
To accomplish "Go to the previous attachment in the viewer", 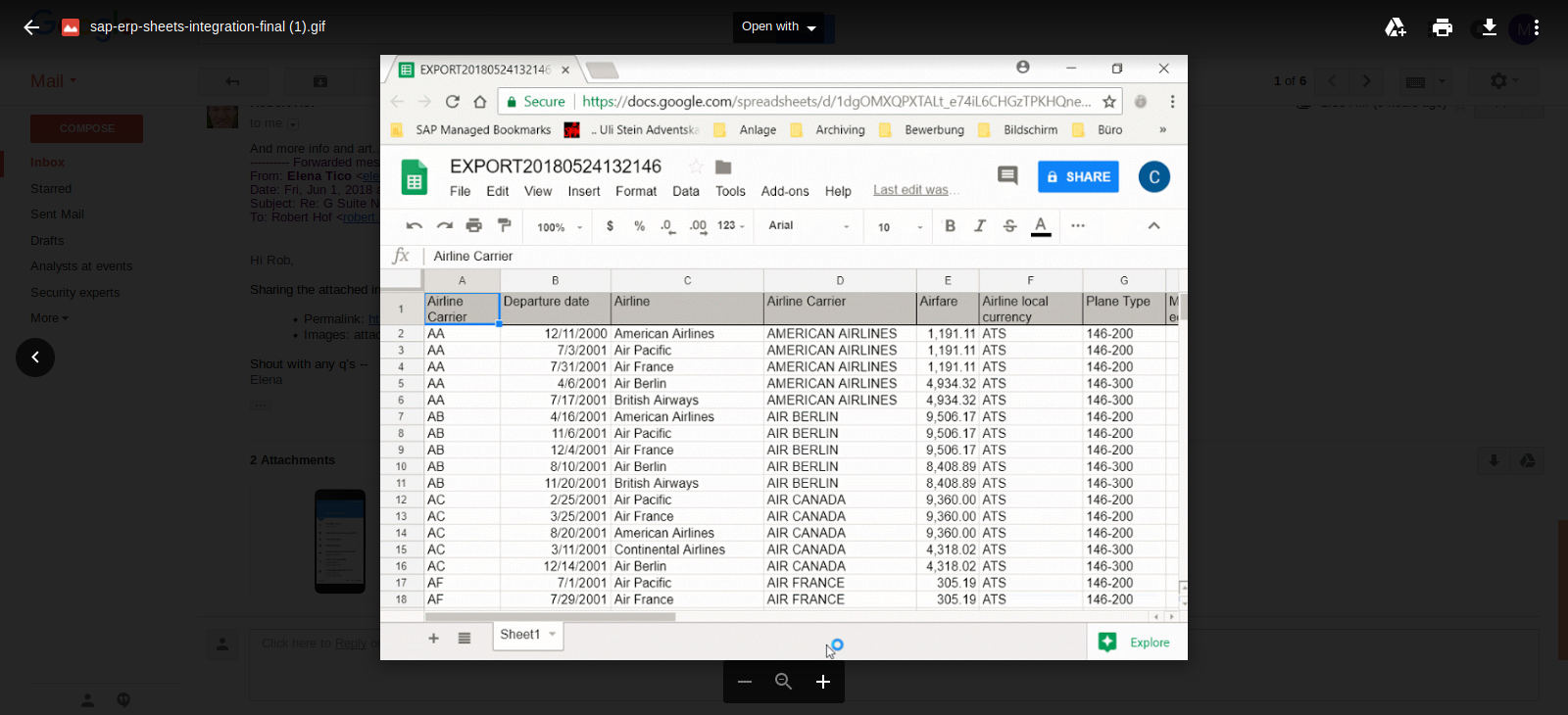I will [35, 357].
